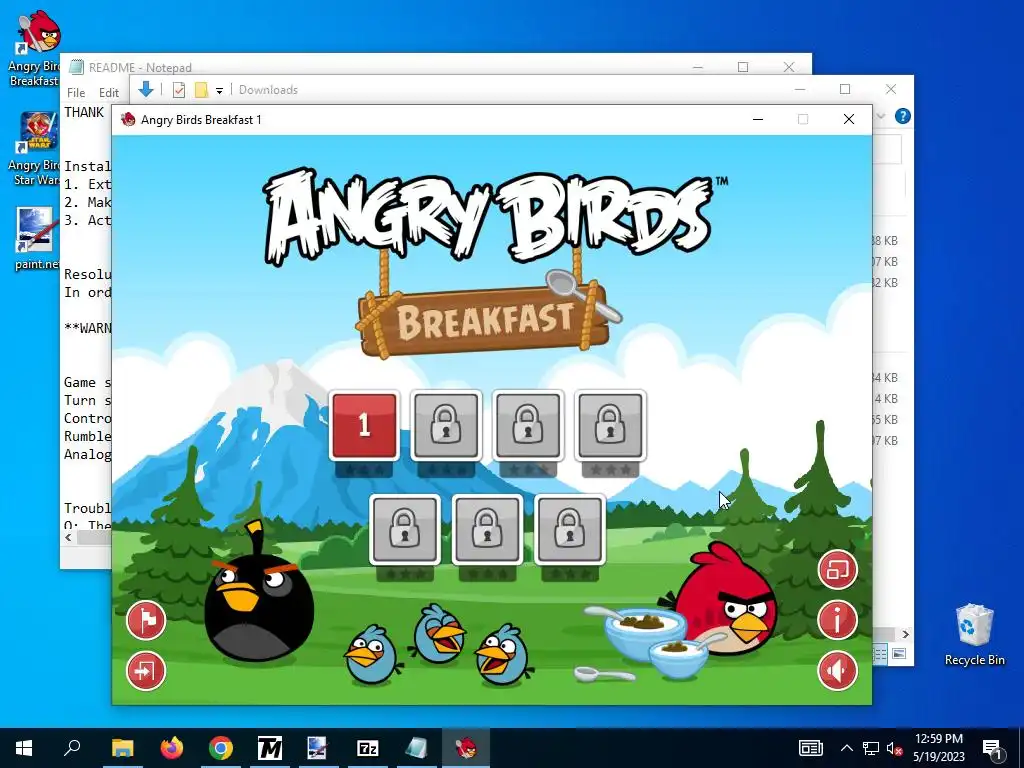The image size is (1024, 768).
Task: Select the Angry Birds taskbar icon
Action: pyautogui.click(x=466, y=748)
